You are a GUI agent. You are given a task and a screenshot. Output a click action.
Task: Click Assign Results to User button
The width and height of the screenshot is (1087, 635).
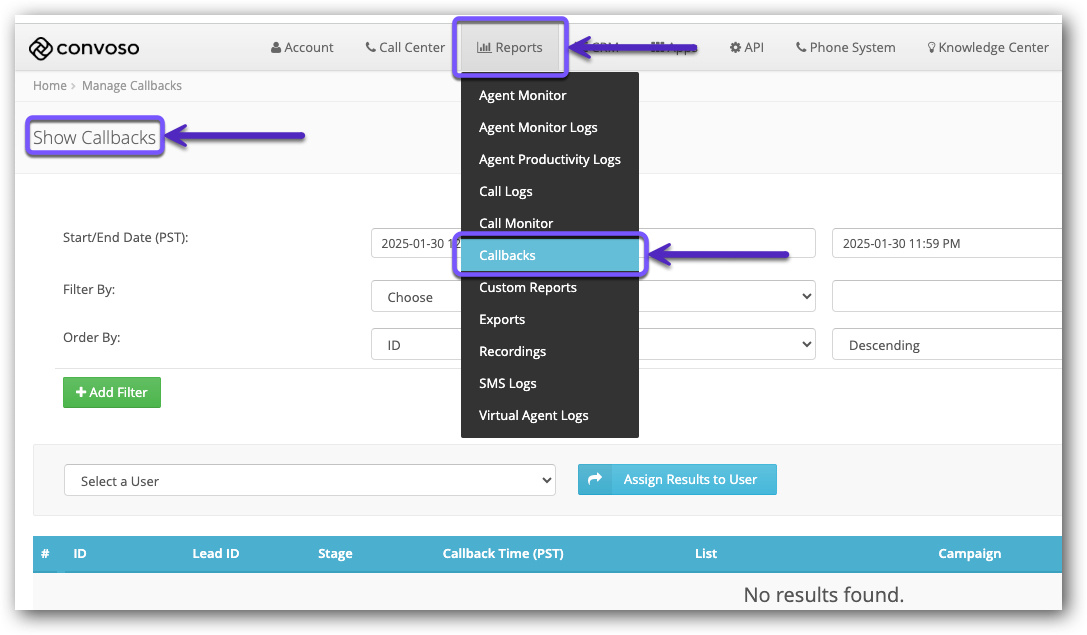[677, 480]
